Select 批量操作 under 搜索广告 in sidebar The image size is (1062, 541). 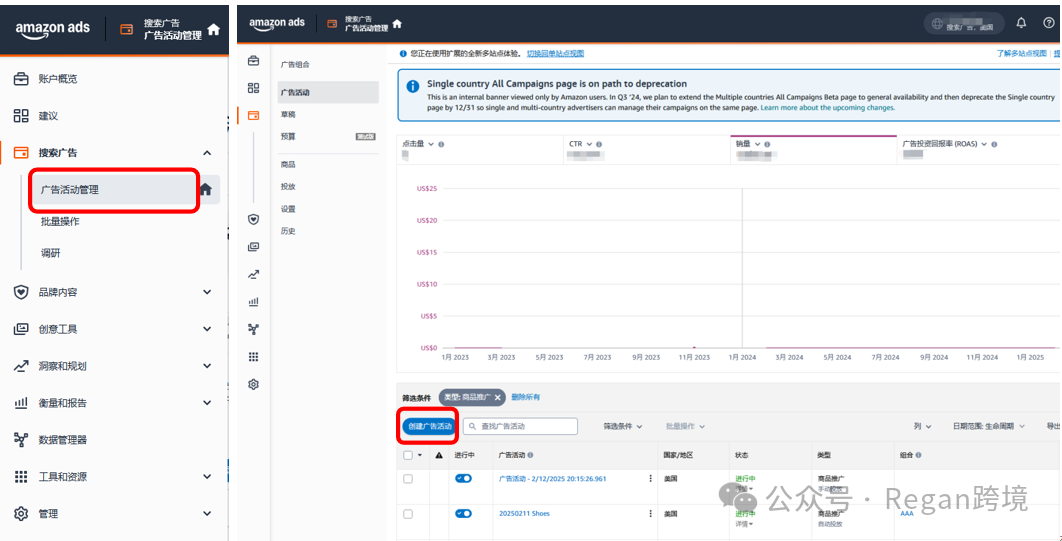[x=60, y=221]
